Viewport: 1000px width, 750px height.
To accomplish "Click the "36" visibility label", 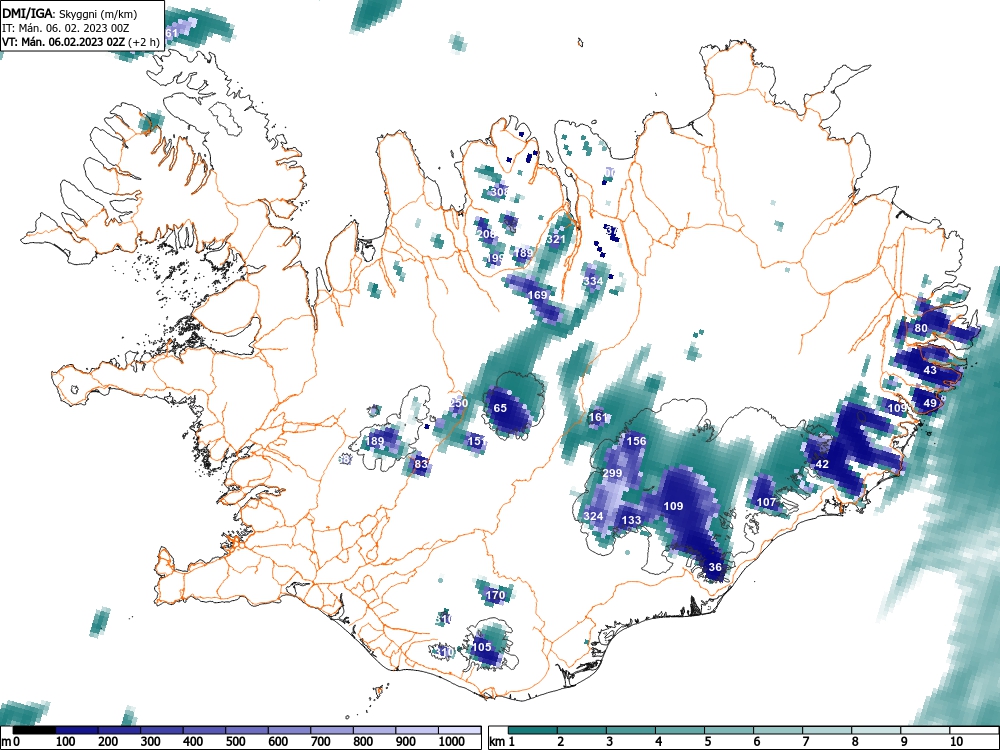I will [715, 567].
